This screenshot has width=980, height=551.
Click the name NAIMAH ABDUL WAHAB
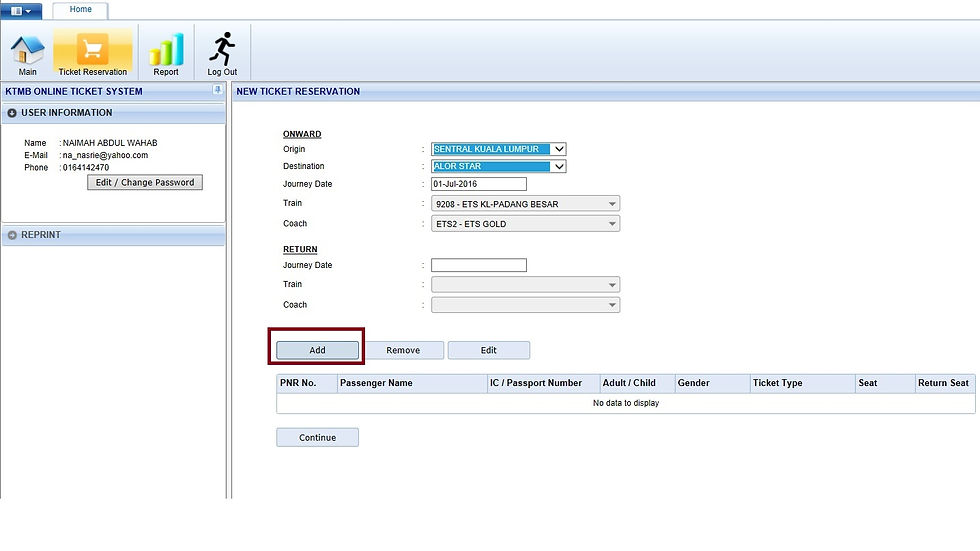[x=110, y=143]
